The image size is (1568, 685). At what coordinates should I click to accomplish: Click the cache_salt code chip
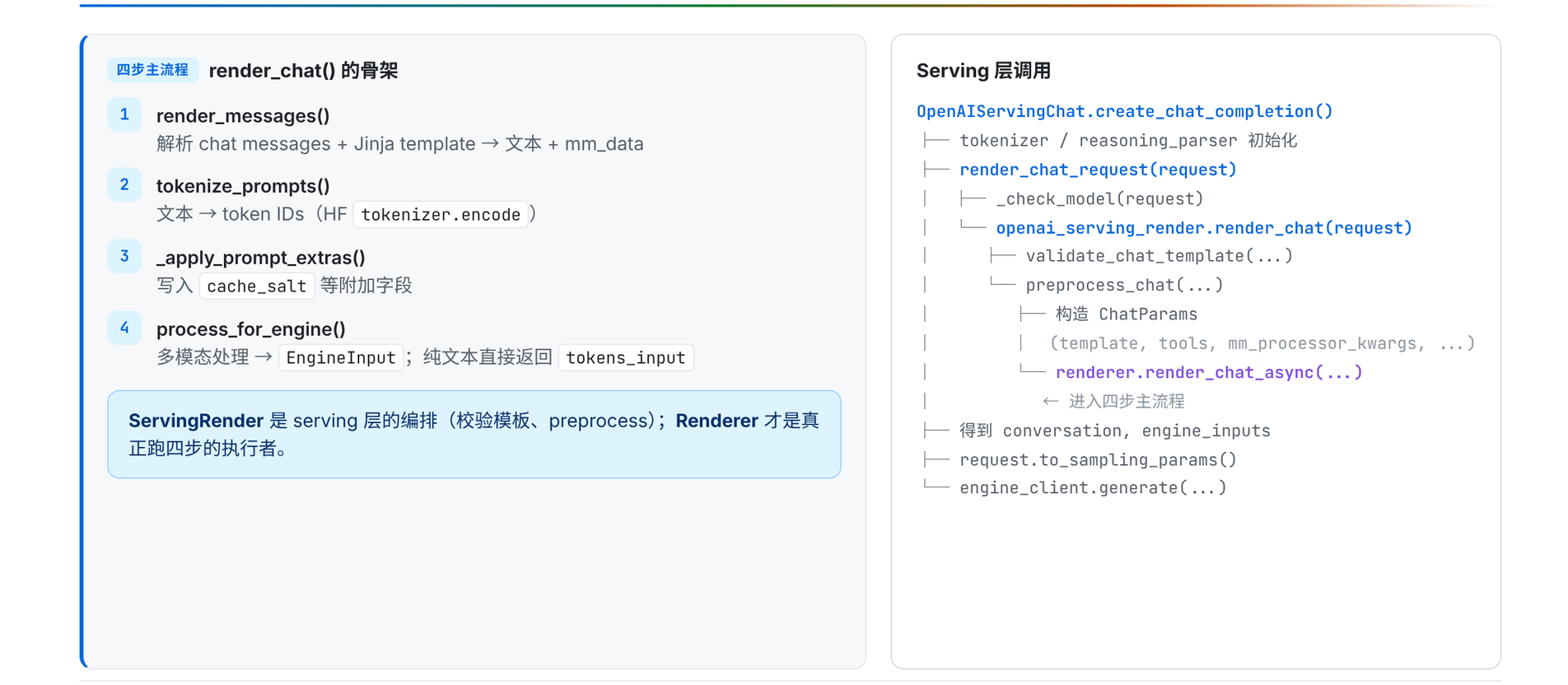click(x=257, y=286)
